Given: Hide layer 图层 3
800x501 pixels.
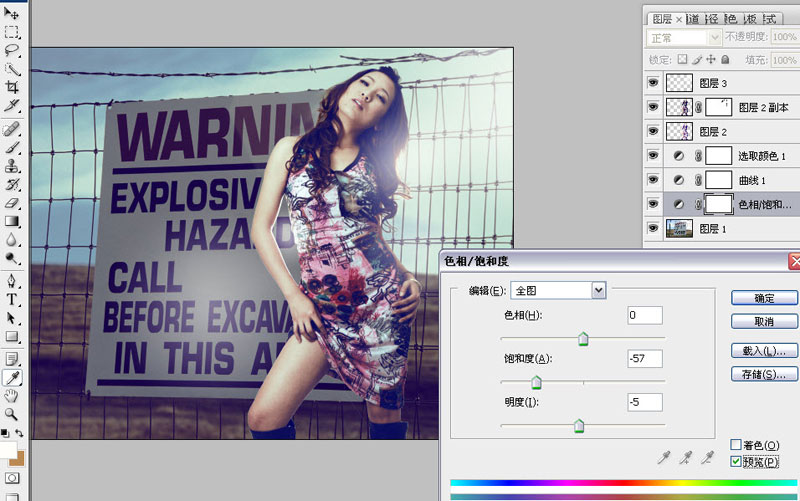Looking at the screenshot, I should pyautogui.click(x=653, y=83).
